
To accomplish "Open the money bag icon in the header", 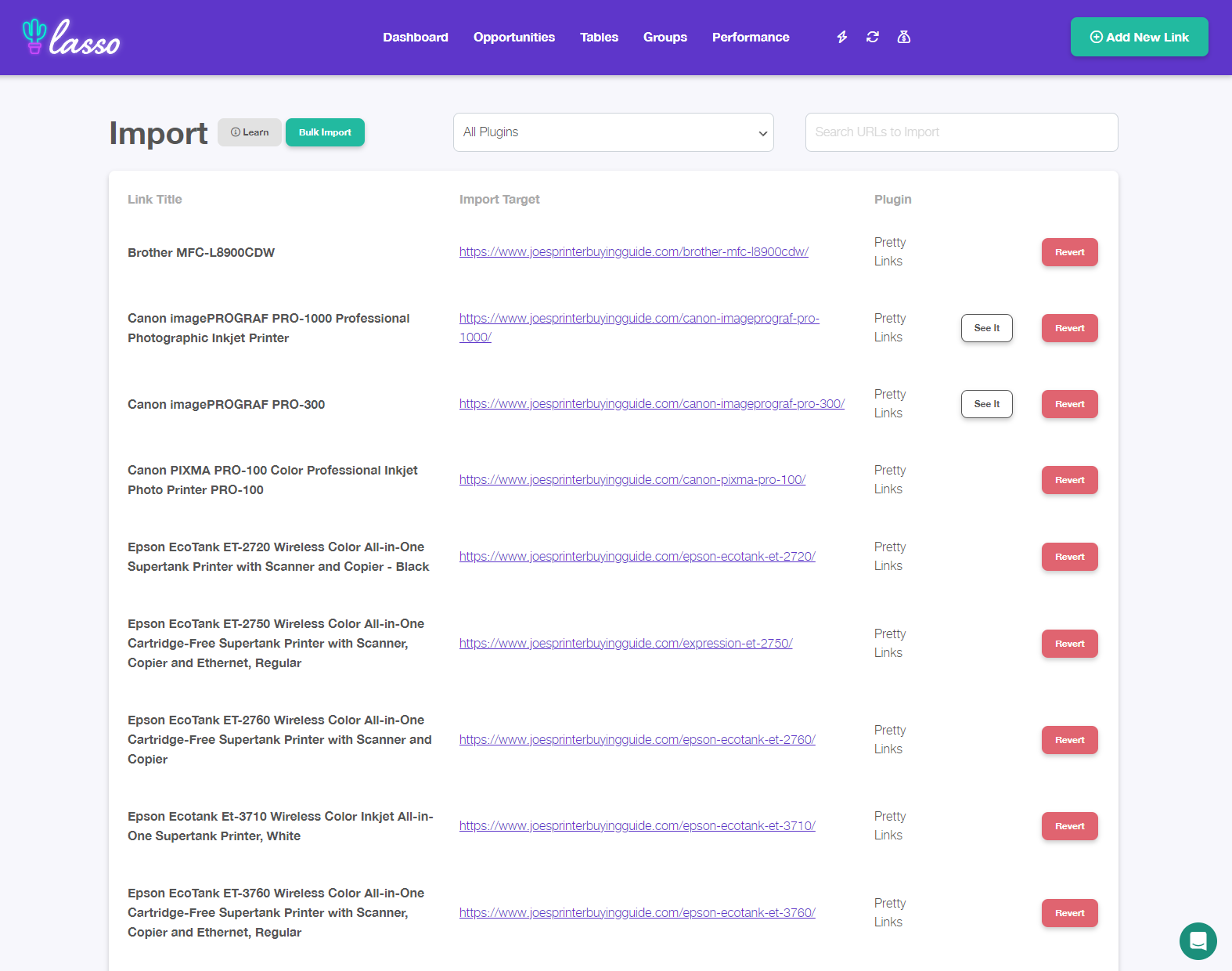I will click(904, 37).
